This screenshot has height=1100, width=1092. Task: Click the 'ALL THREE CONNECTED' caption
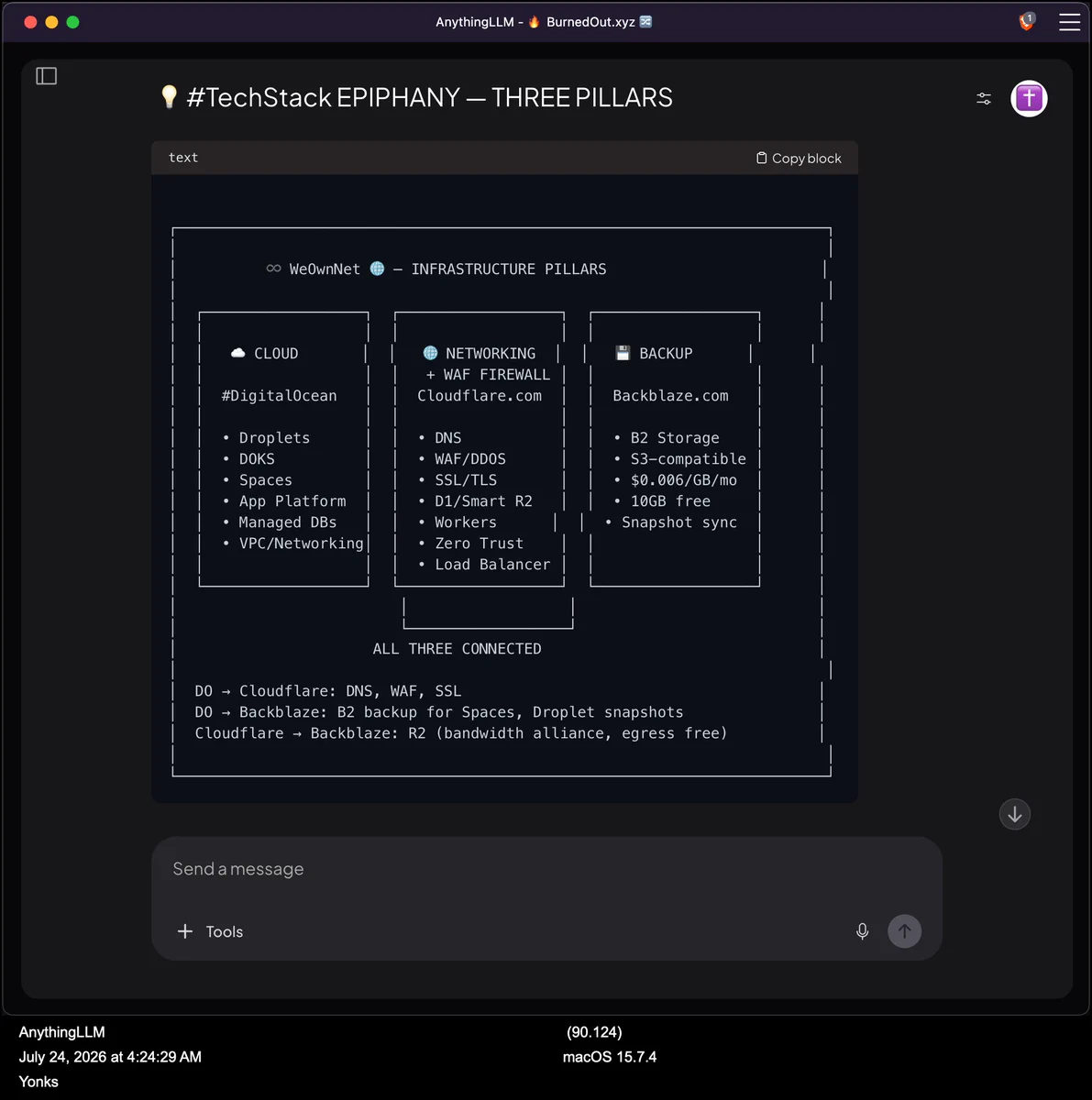click(x=457, y=649)
